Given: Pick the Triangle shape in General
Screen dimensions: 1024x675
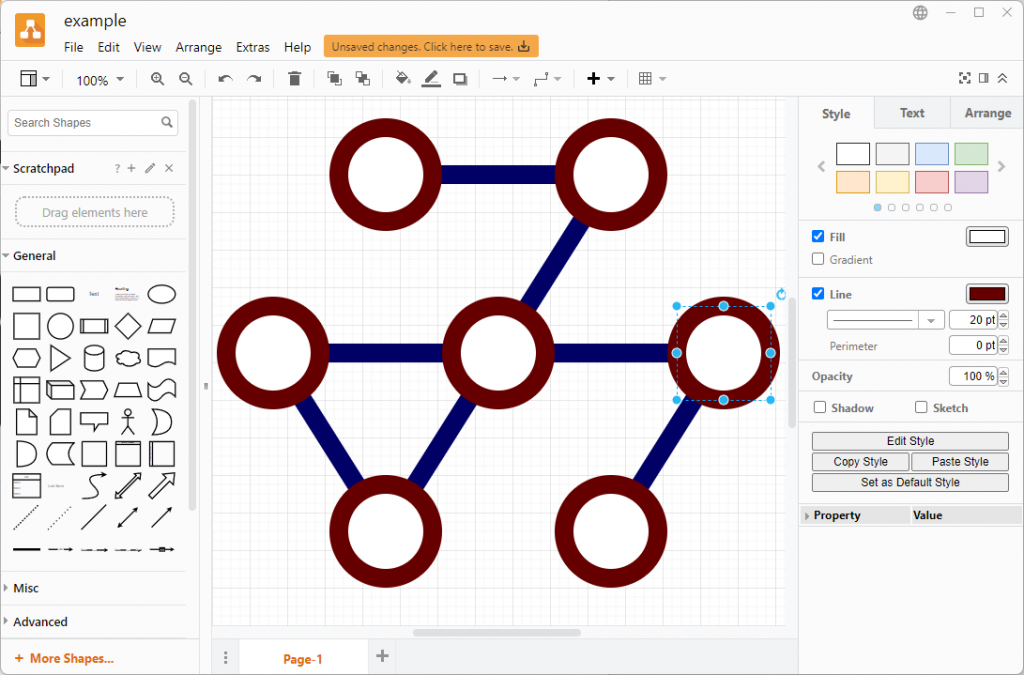Looking at the screenshot, I should coord(60,358).
